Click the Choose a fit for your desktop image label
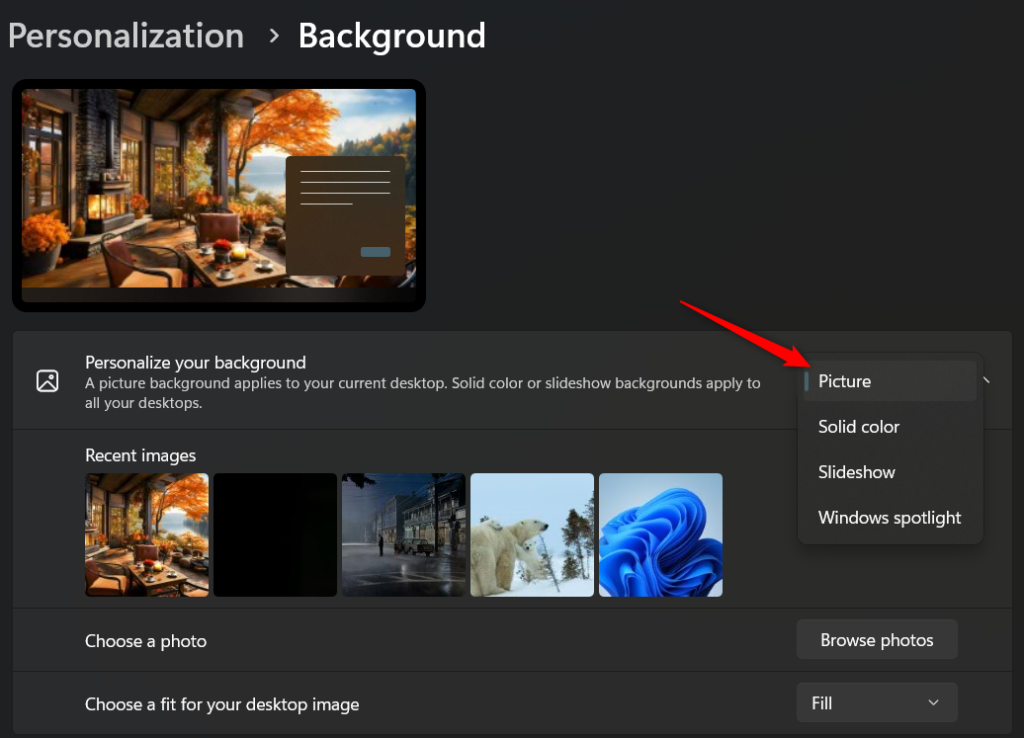This screenshot has width=1024, height=738. coord(222,704)
